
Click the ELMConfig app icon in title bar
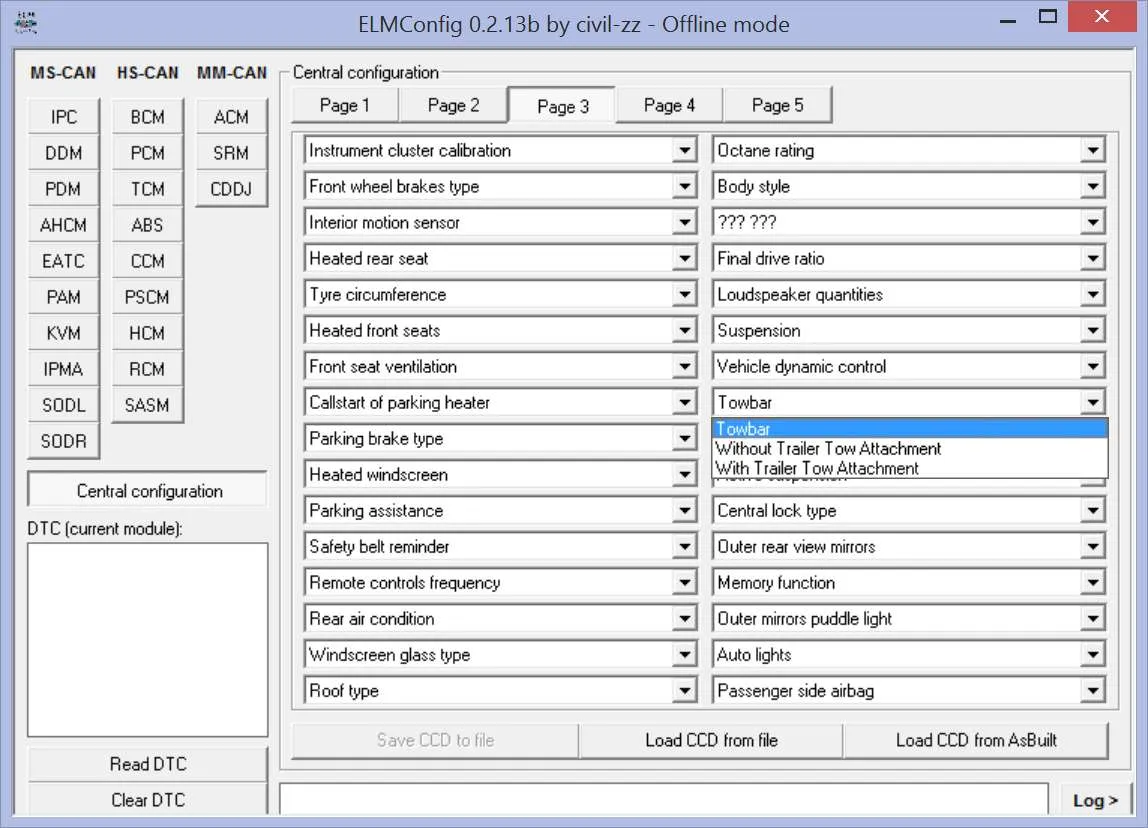coord(26,22)
